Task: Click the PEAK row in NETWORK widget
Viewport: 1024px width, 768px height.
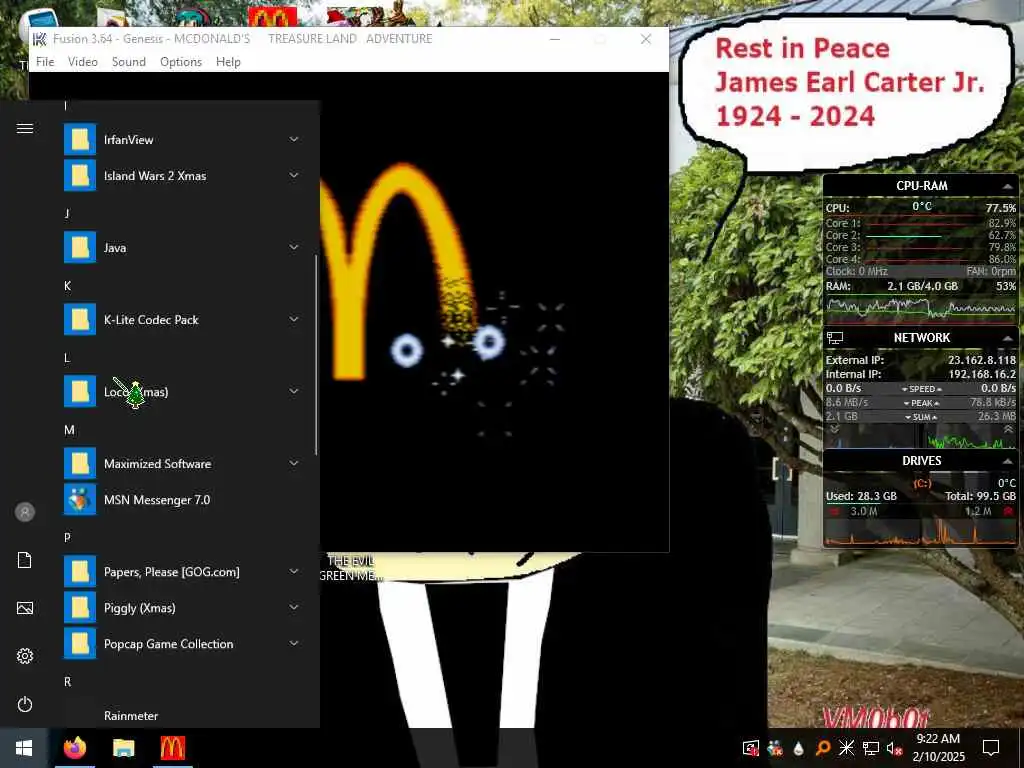Action: pyautogui.click(x=921, y=403)
